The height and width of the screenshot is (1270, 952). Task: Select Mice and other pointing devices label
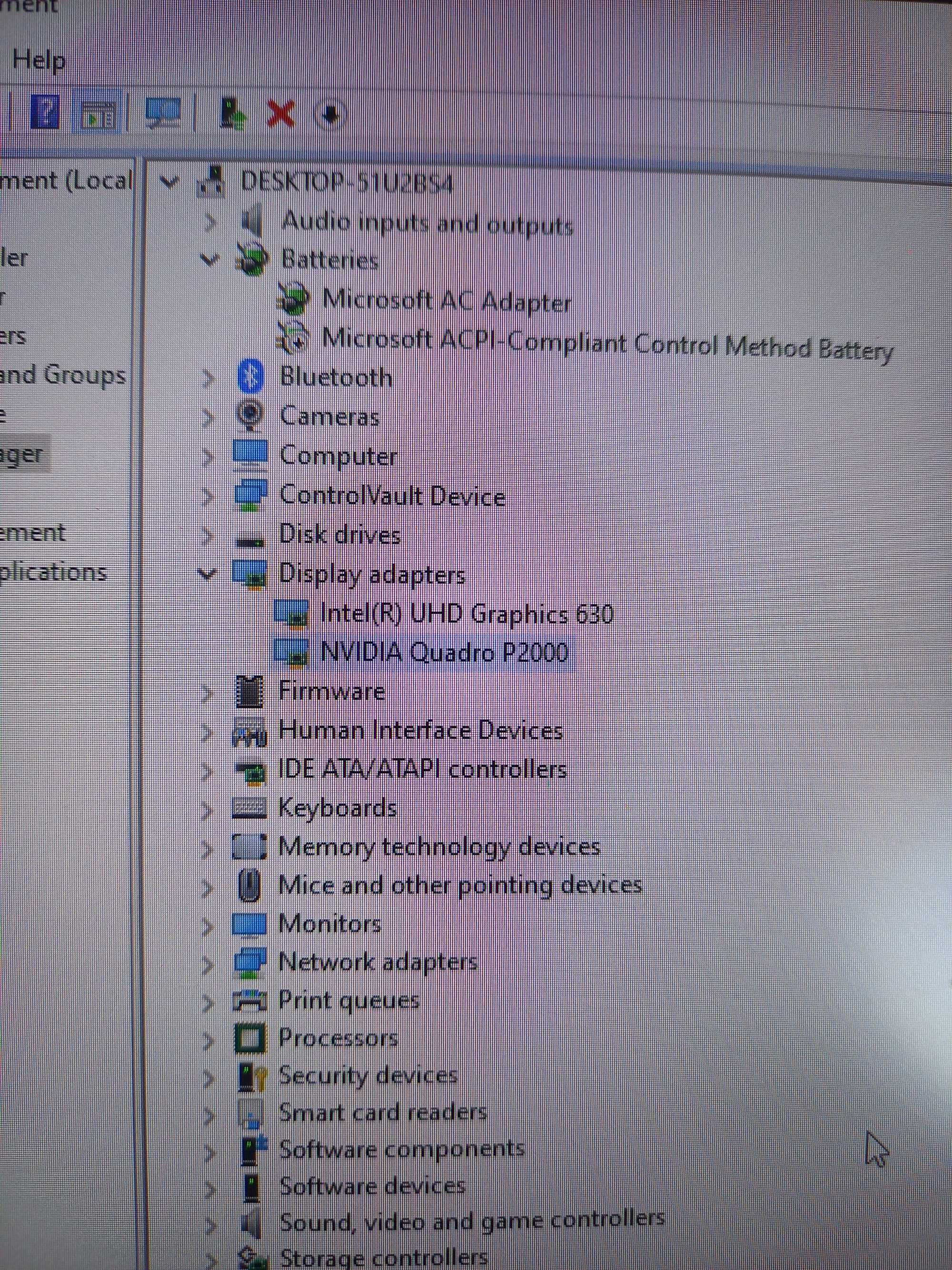[460, 885]
